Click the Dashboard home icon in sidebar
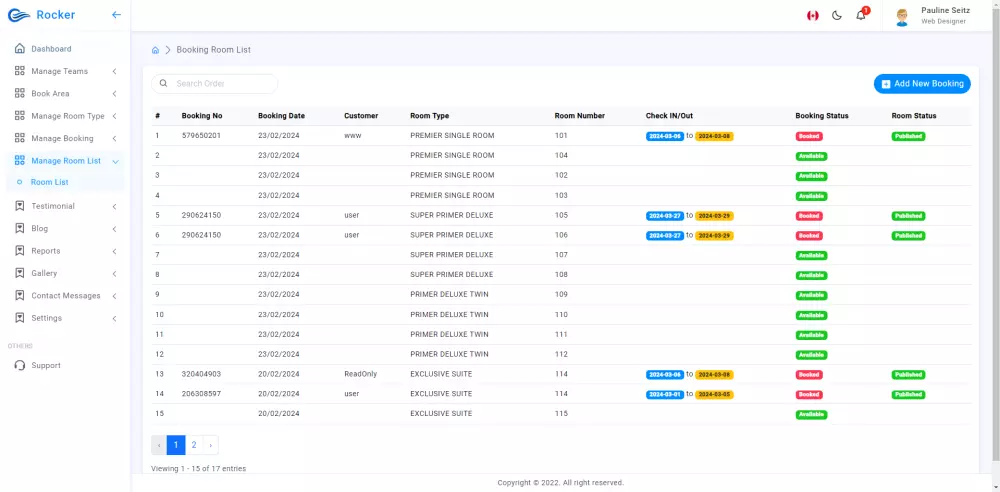Viewport: 1000px width, 492px height. pyautogui.click(x=20, y=48)
